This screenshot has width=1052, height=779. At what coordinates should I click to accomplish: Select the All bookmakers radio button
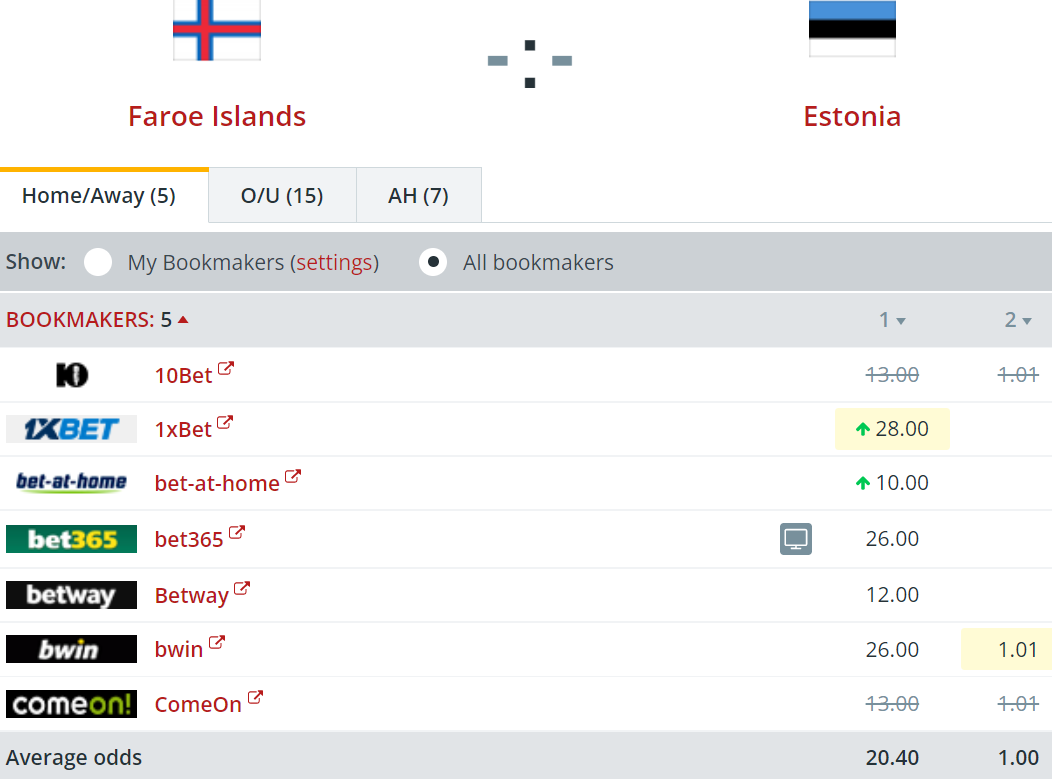click(x=433, y=263)
